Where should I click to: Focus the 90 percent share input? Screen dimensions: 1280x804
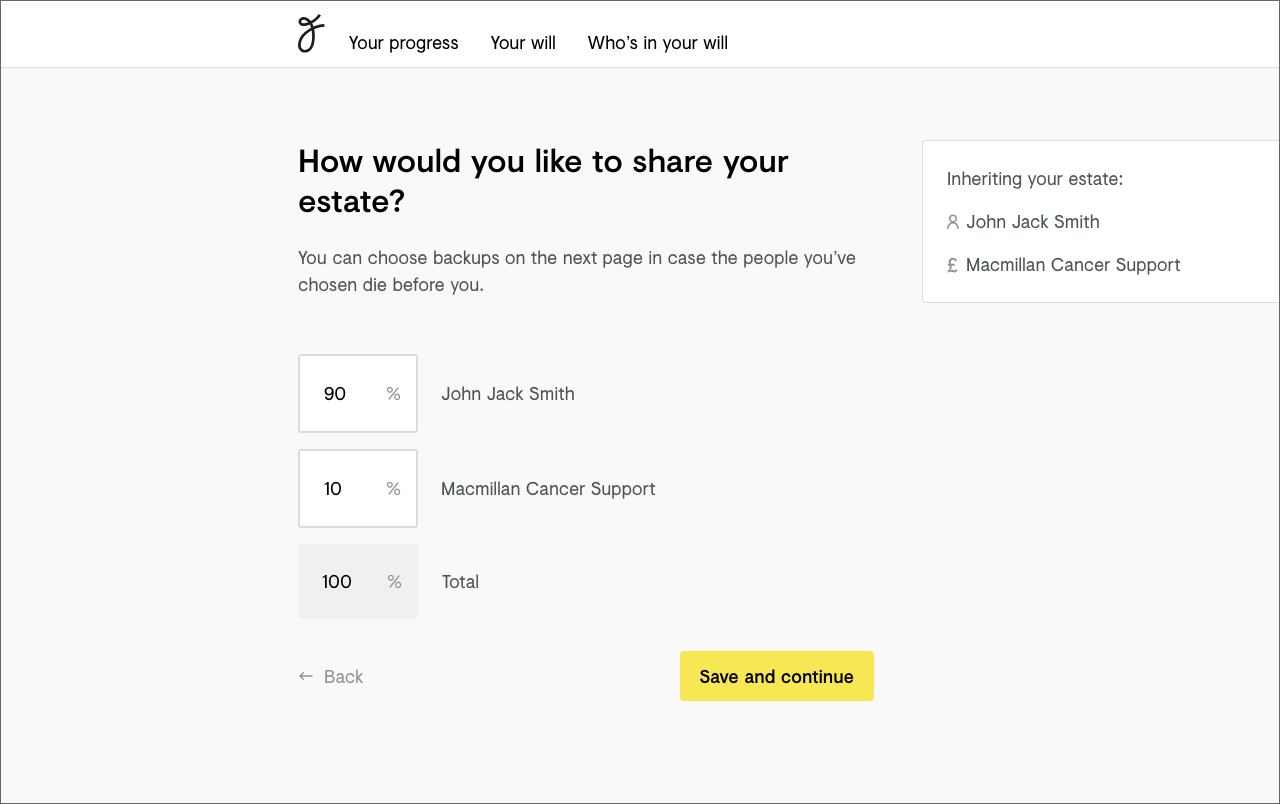(x=340, y=394)
